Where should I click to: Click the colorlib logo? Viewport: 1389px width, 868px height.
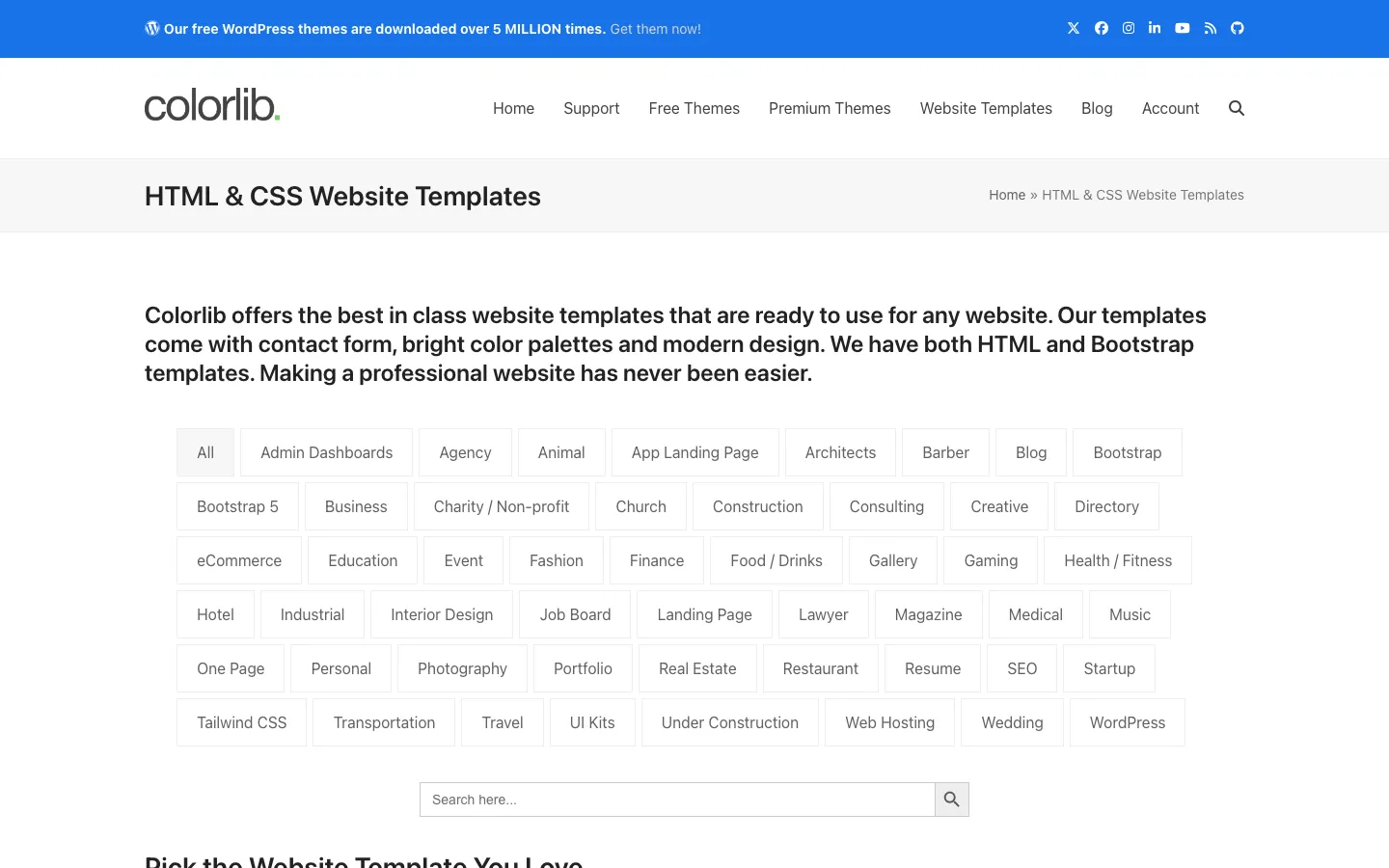pos(212,106)
